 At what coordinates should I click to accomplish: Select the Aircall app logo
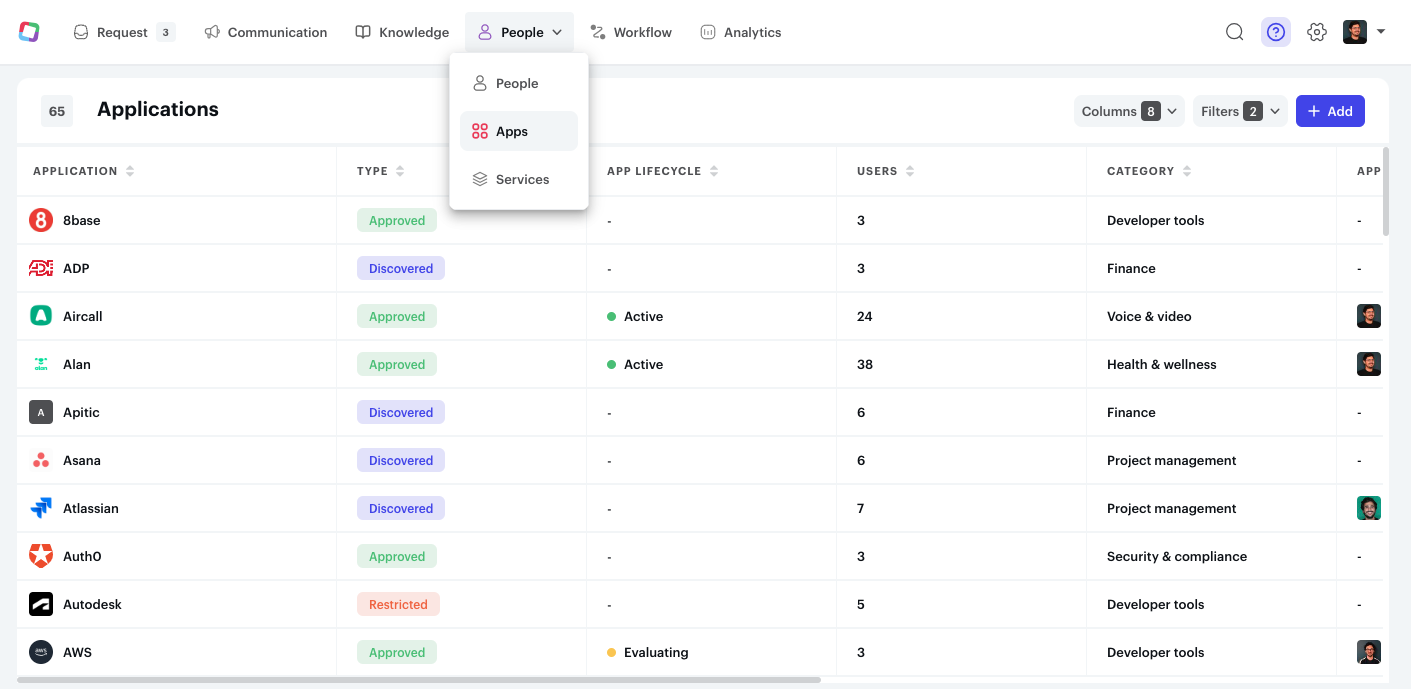[41, 316]
